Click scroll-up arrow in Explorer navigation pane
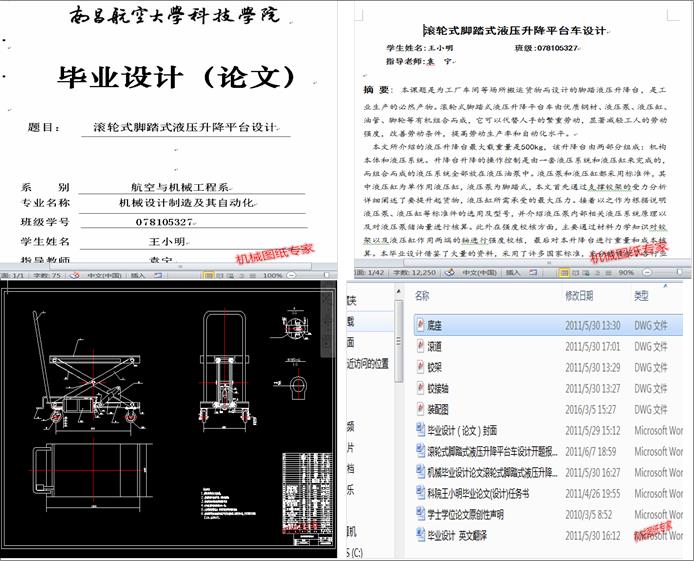Image resolution: width=694 pixels, height=561 pixels. point(398,292)
